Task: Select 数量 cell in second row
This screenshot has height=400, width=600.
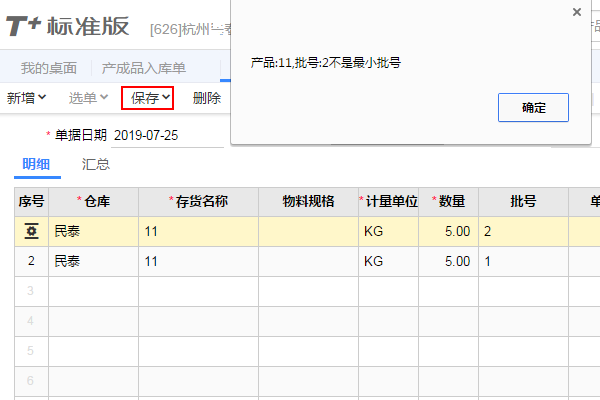Action: [x=448, y=261]
